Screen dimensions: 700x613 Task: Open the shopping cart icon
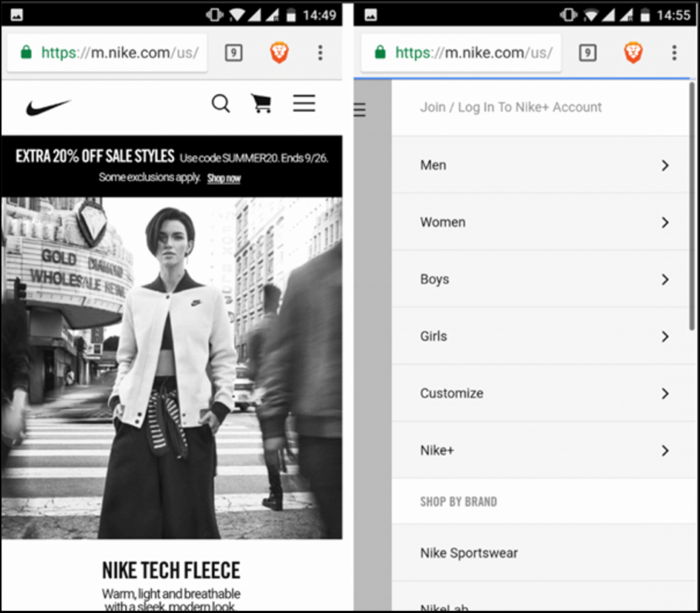click(x=262, y=104)
